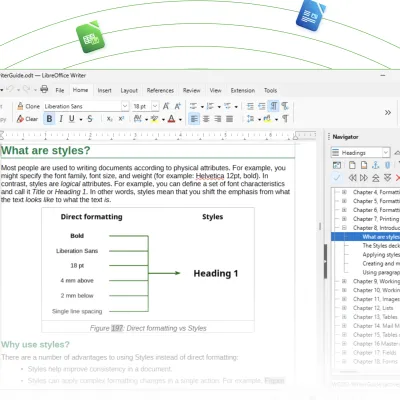
Task: Open the Liberation Sans font name dropdown
Action: [125, 106]
